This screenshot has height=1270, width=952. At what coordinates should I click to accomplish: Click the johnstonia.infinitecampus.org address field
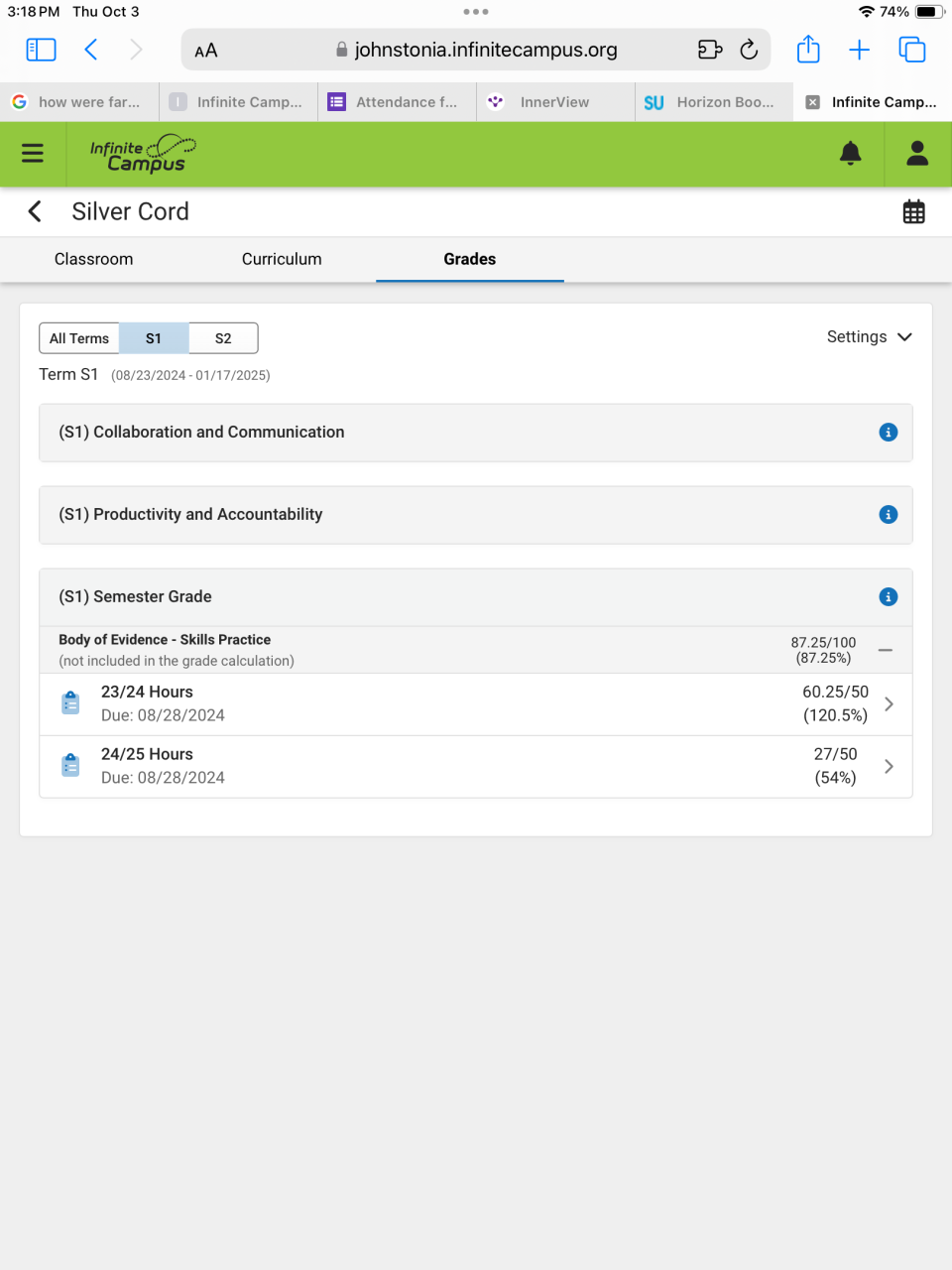476,50
